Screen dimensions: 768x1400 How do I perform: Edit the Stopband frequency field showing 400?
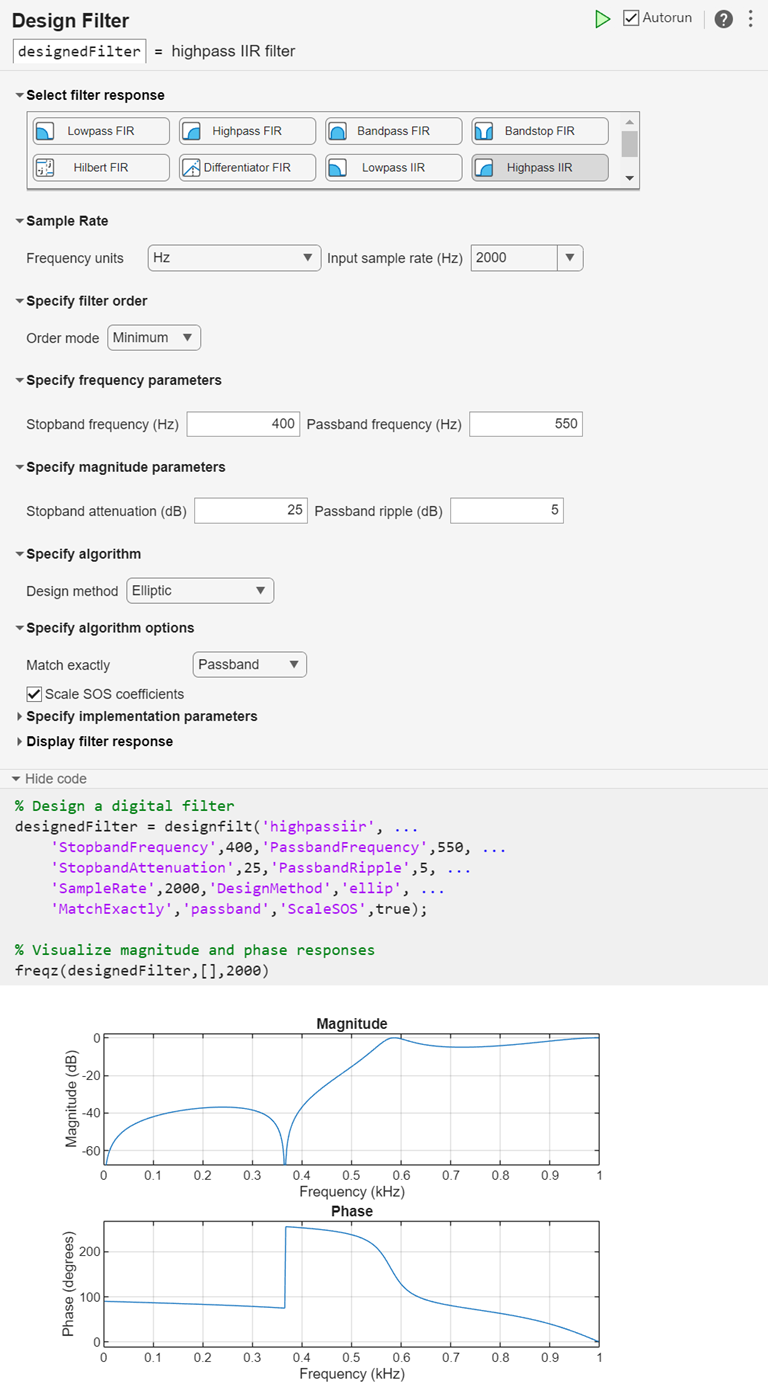point(243,423)
